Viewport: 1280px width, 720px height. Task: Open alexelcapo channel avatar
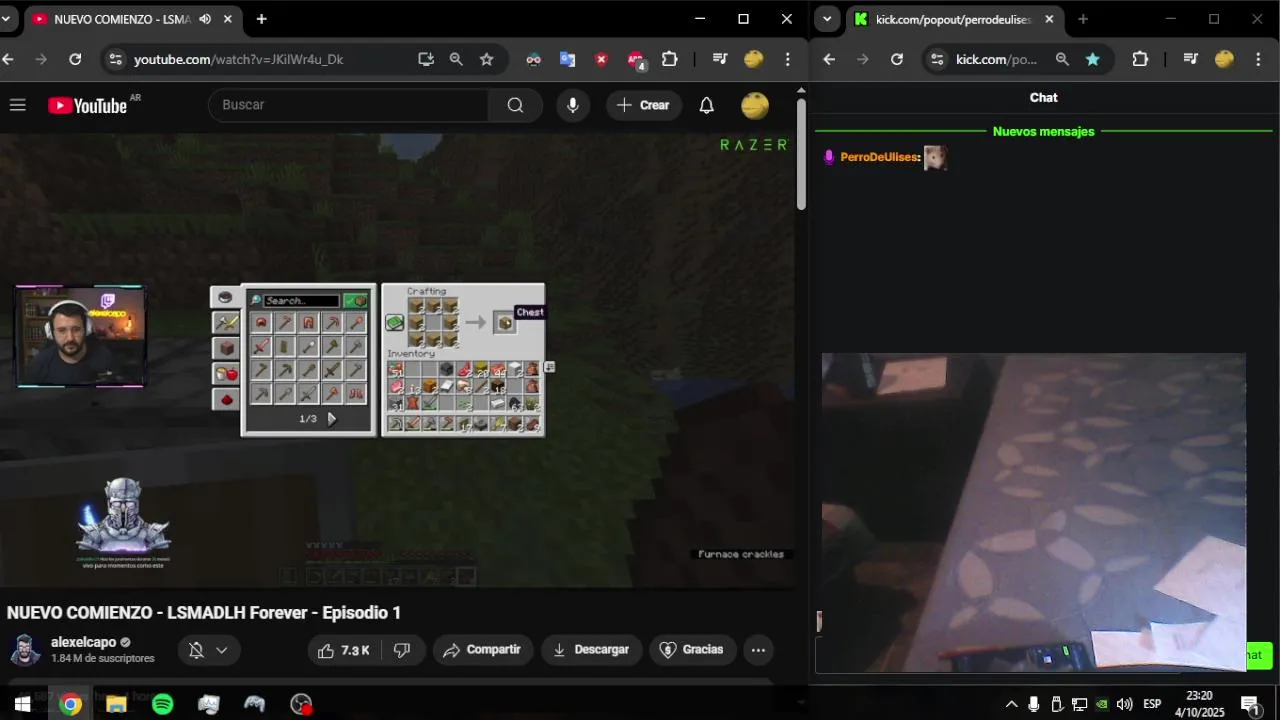pos(25,650)
